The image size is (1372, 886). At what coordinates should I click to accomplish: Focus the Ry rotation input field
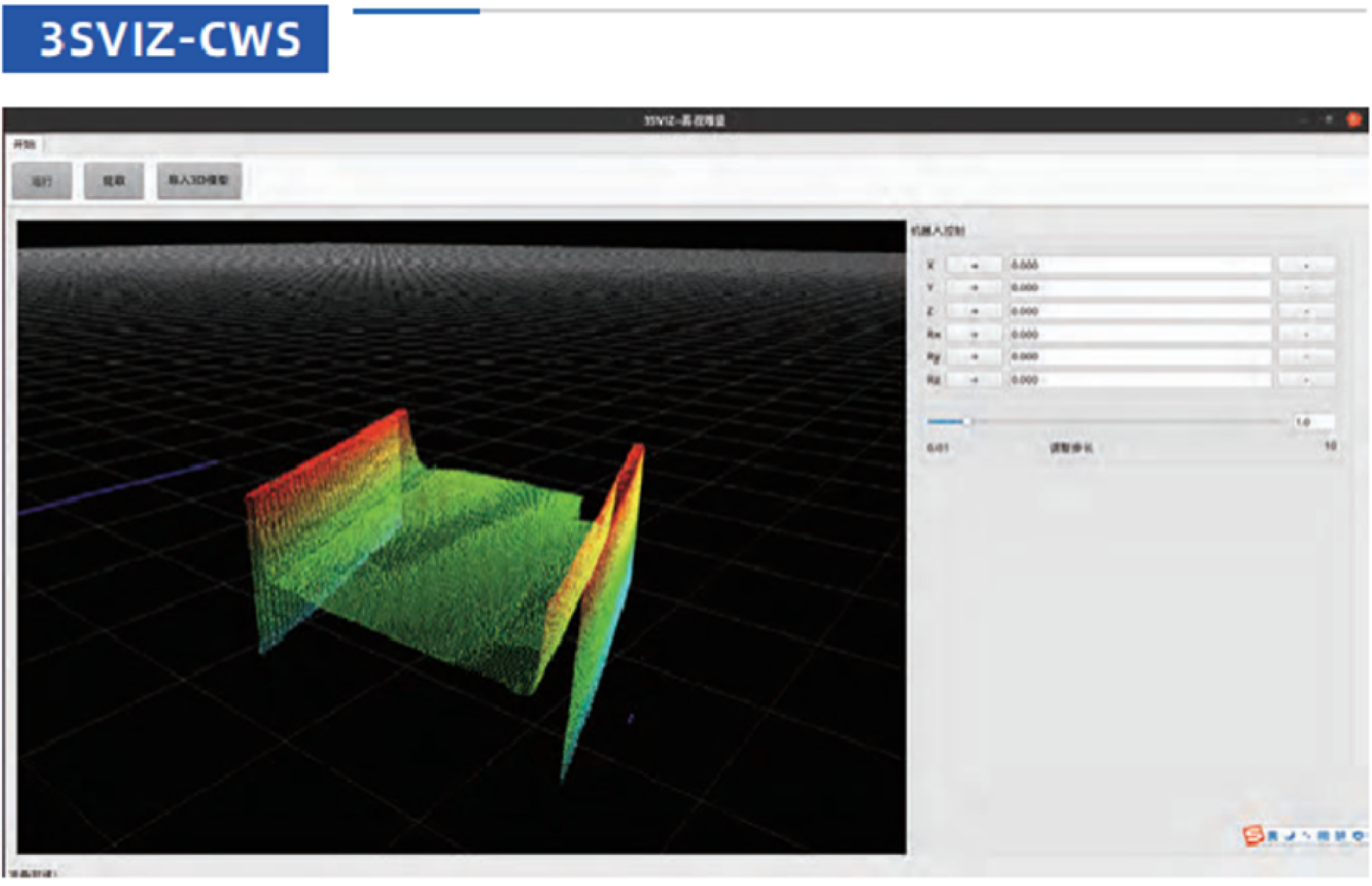pos(1140,356)
